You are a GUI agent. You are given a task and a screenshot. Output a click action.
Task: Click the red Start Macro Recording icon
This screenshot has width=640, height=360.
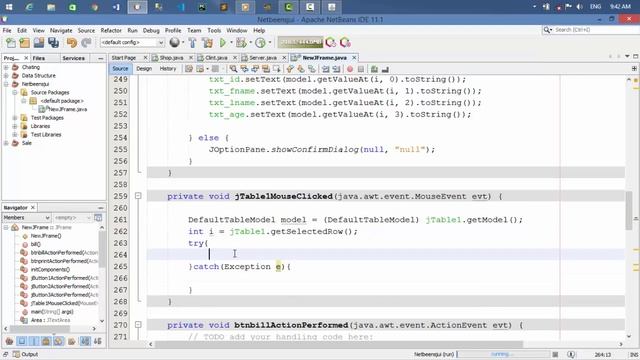click(349, 69)
